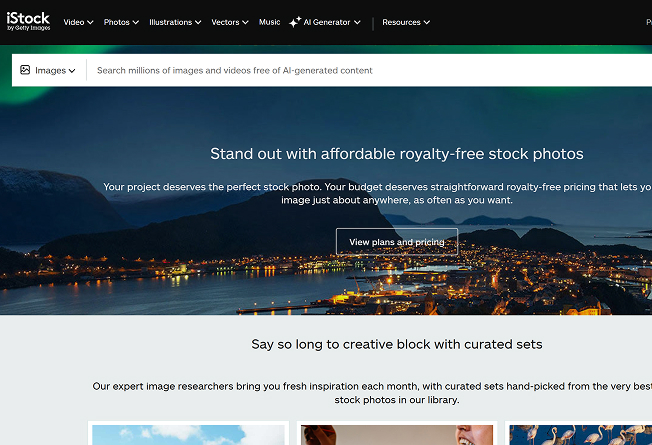Click the View plans and pricing button
This screenshot has width=652, height=445.
397,242
